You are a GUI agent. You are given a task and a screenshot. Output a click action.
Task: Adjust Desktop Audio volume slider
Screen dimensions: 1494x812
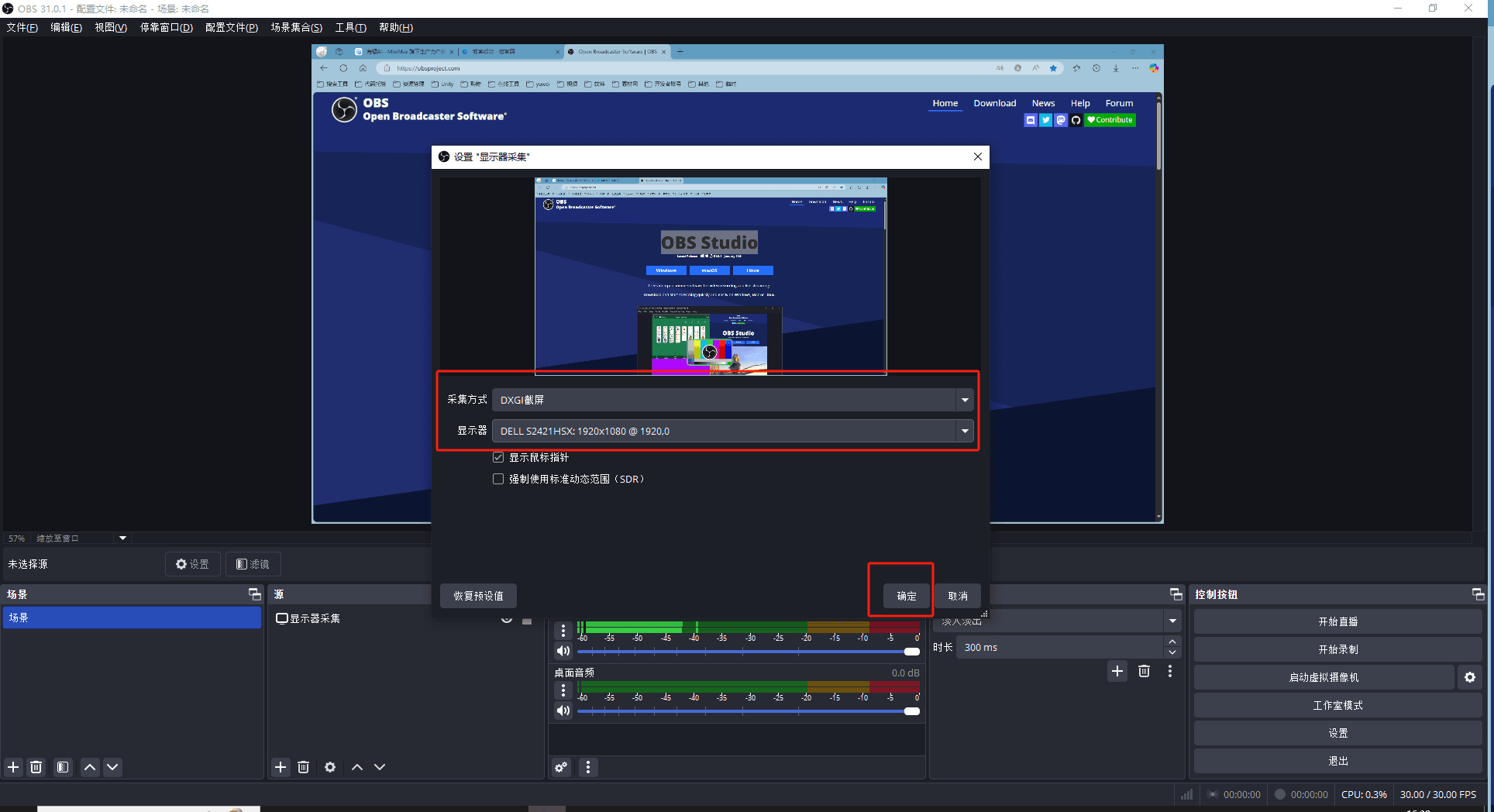click(749, 711)
